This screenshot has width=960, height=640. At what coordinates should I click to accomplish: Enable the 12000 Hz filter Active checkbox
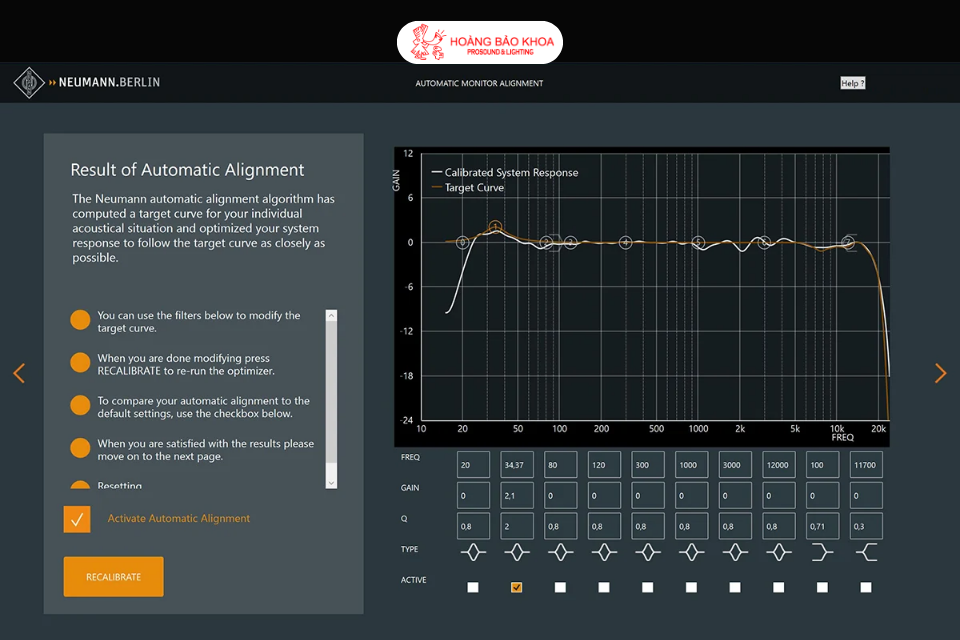[779, 587]
